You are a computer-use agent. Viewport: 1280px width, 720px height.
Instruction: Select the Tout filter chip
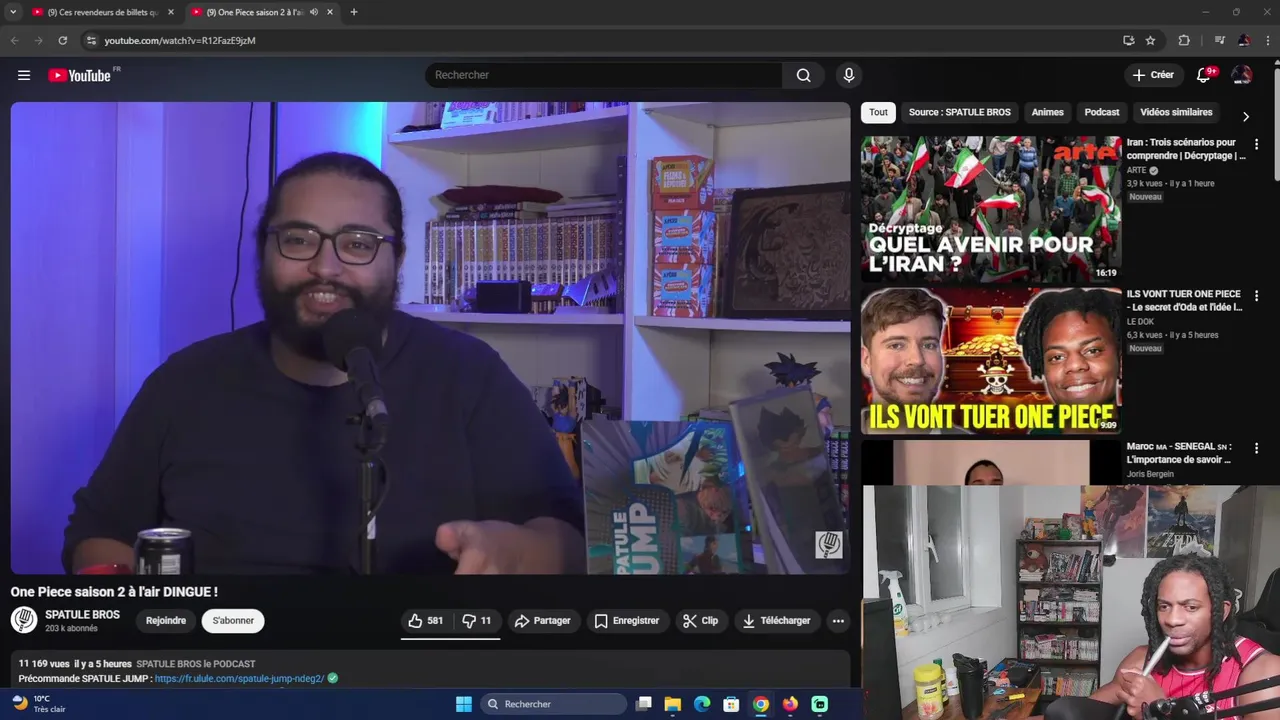click(x=878, y=112)
